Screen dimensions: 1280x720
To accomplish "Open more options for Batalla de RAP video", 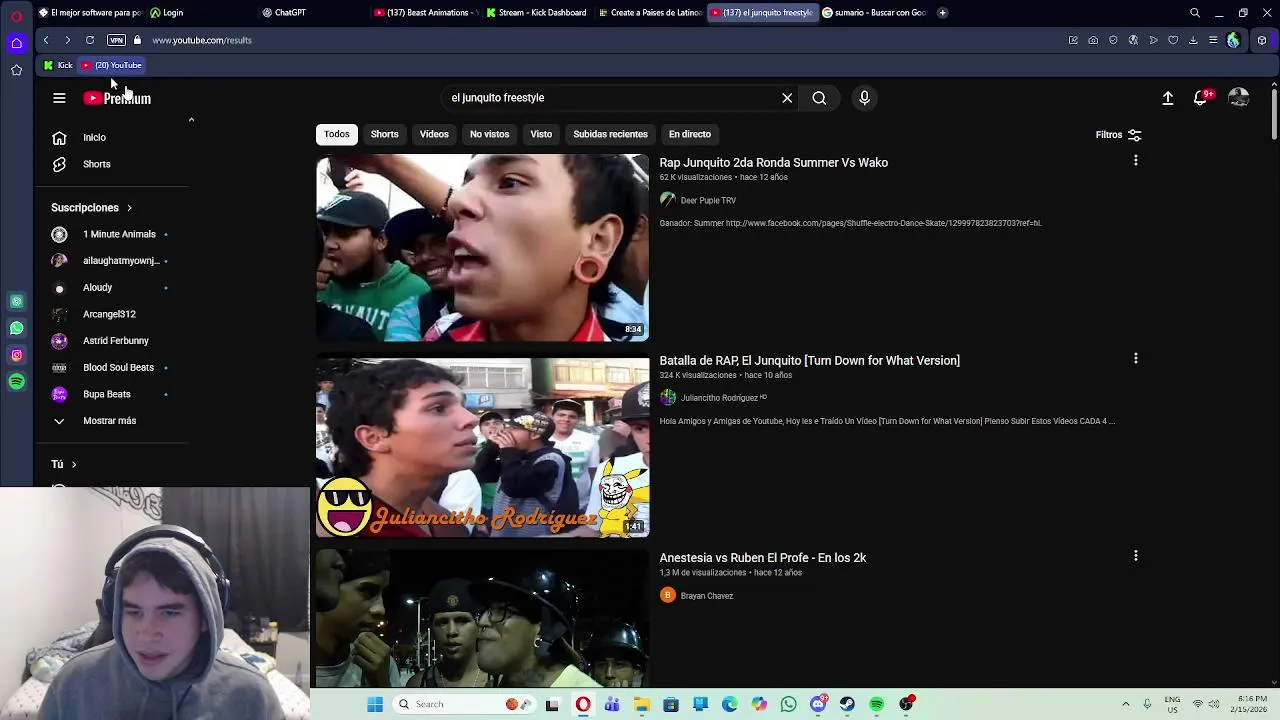I will point(1135,359).
